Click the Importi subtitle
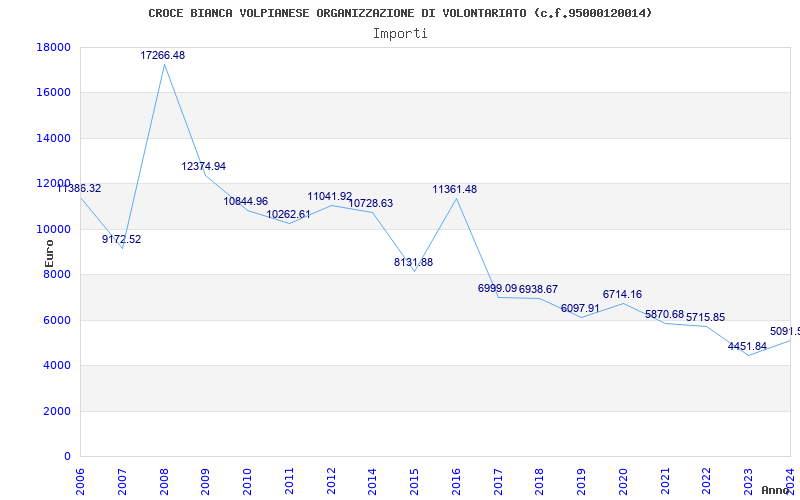The image size is (800, 500). coord(400,33)
